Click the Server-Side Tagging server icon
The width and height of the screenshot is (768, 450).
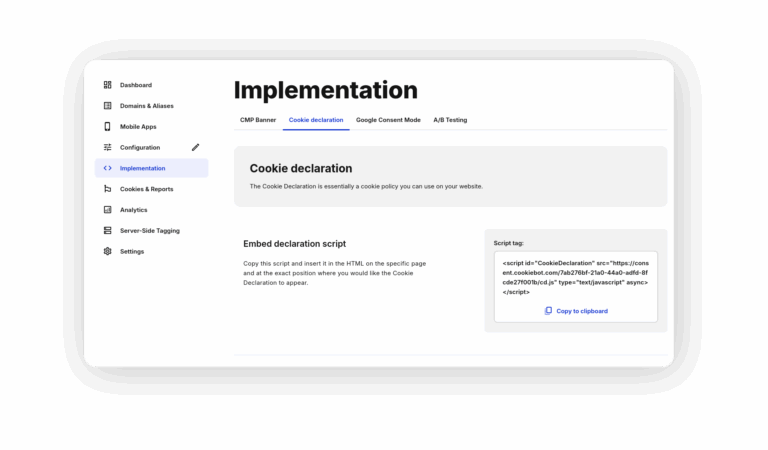pos(107,231)
